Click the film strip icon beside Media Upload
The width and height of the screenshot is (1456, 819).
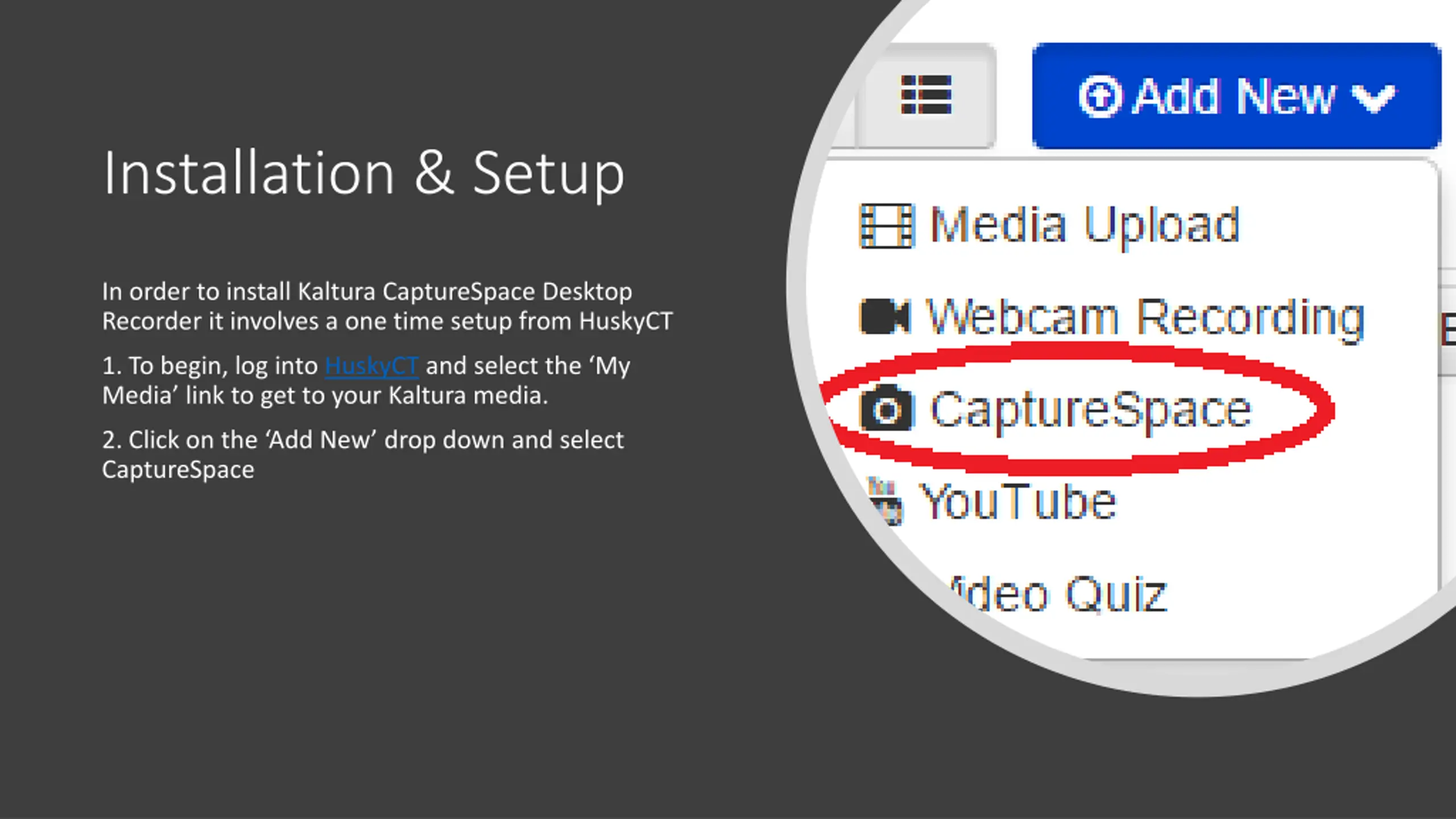point(886,226)
